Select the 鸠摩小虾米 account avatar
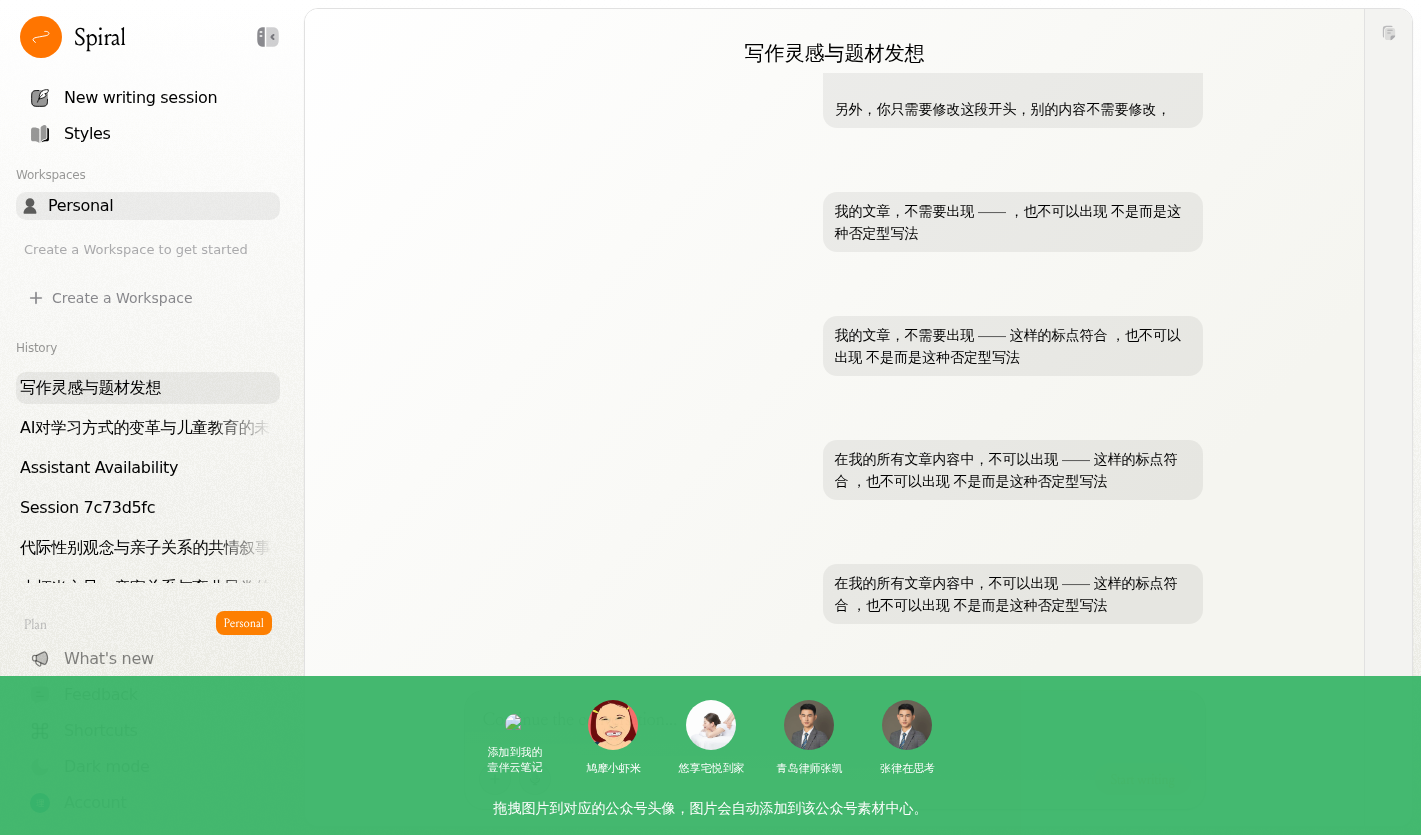Viewport: 1421px width, 835px height. [x=613, y=725]
